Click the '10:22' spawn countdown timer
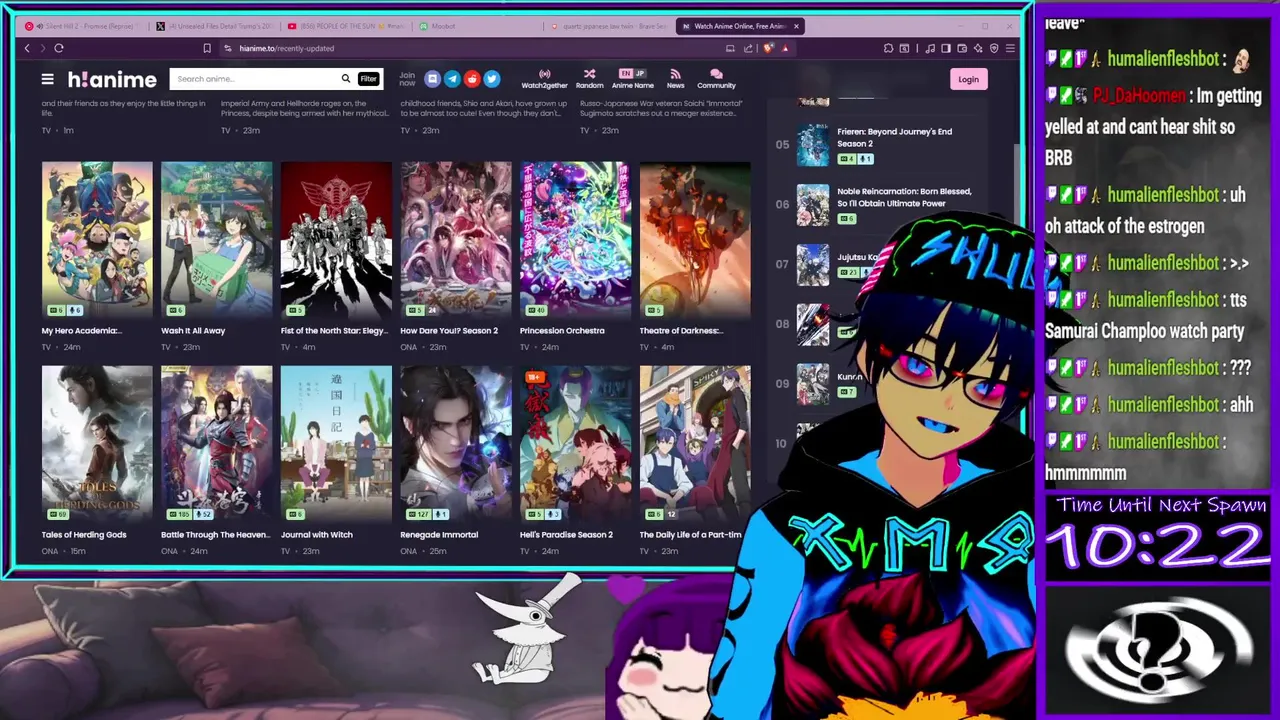The image size is (1280, 720). 1157,546
